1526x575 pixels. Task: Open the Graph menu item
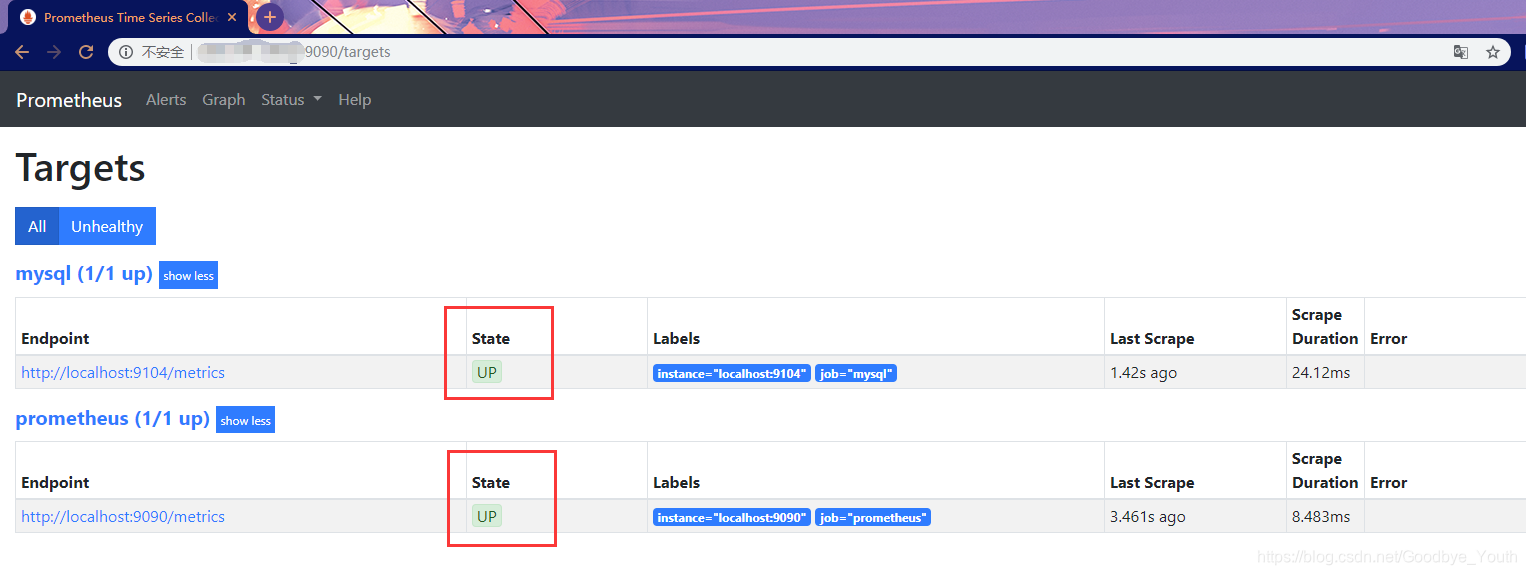[224, 100]
